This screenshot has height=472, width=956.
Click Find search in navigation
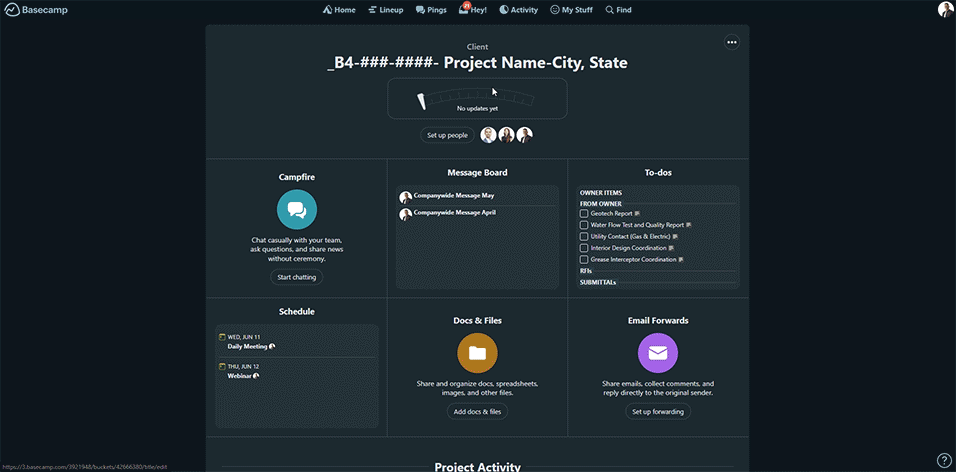coord(618,10)
